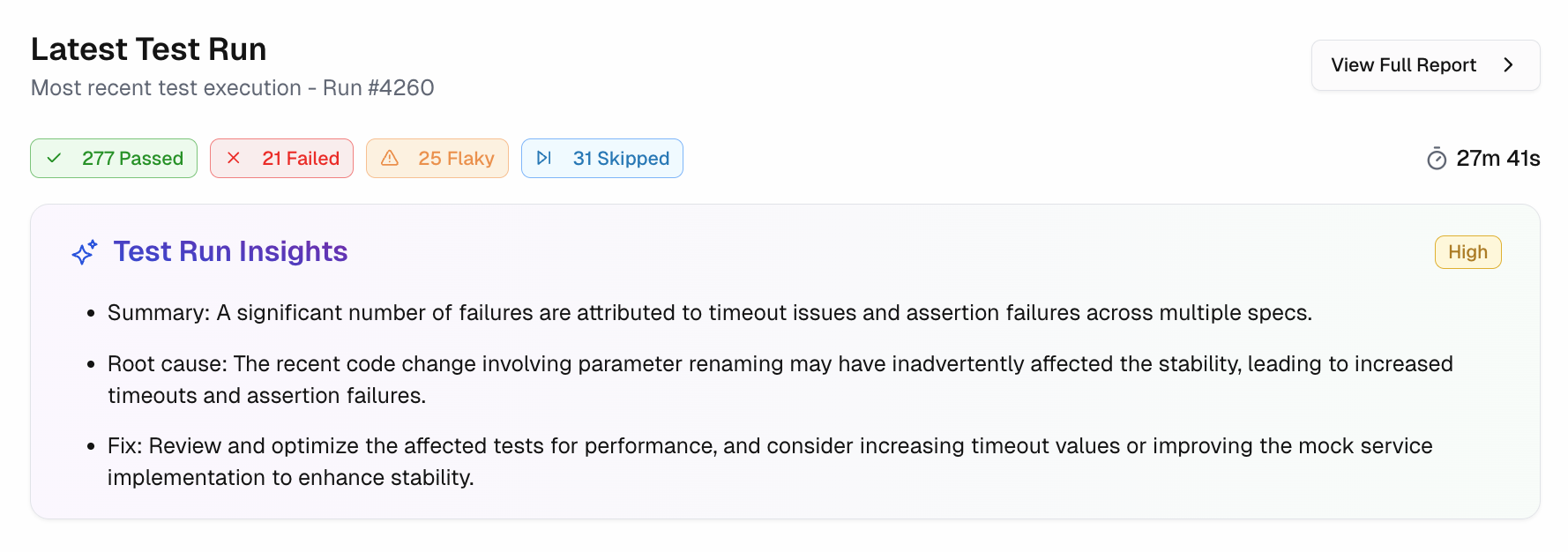Click the green checkmark icon in the Passed badge
The height and width of the screenshot is (552, 1568).
pyautogui.click(x=55, y=159)
